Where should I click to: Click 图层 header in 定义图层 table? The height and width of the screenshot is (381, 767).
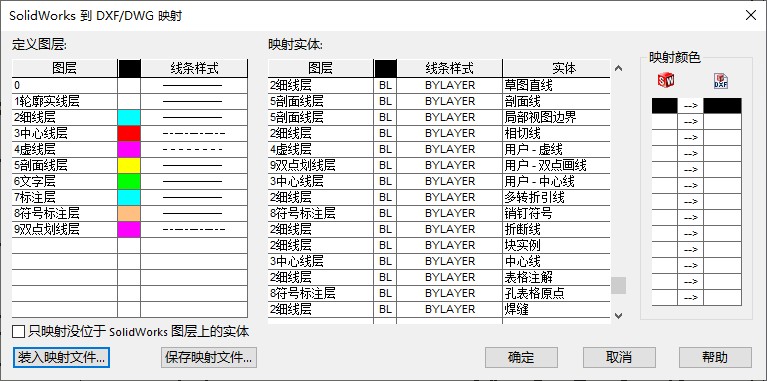[65, 68]
